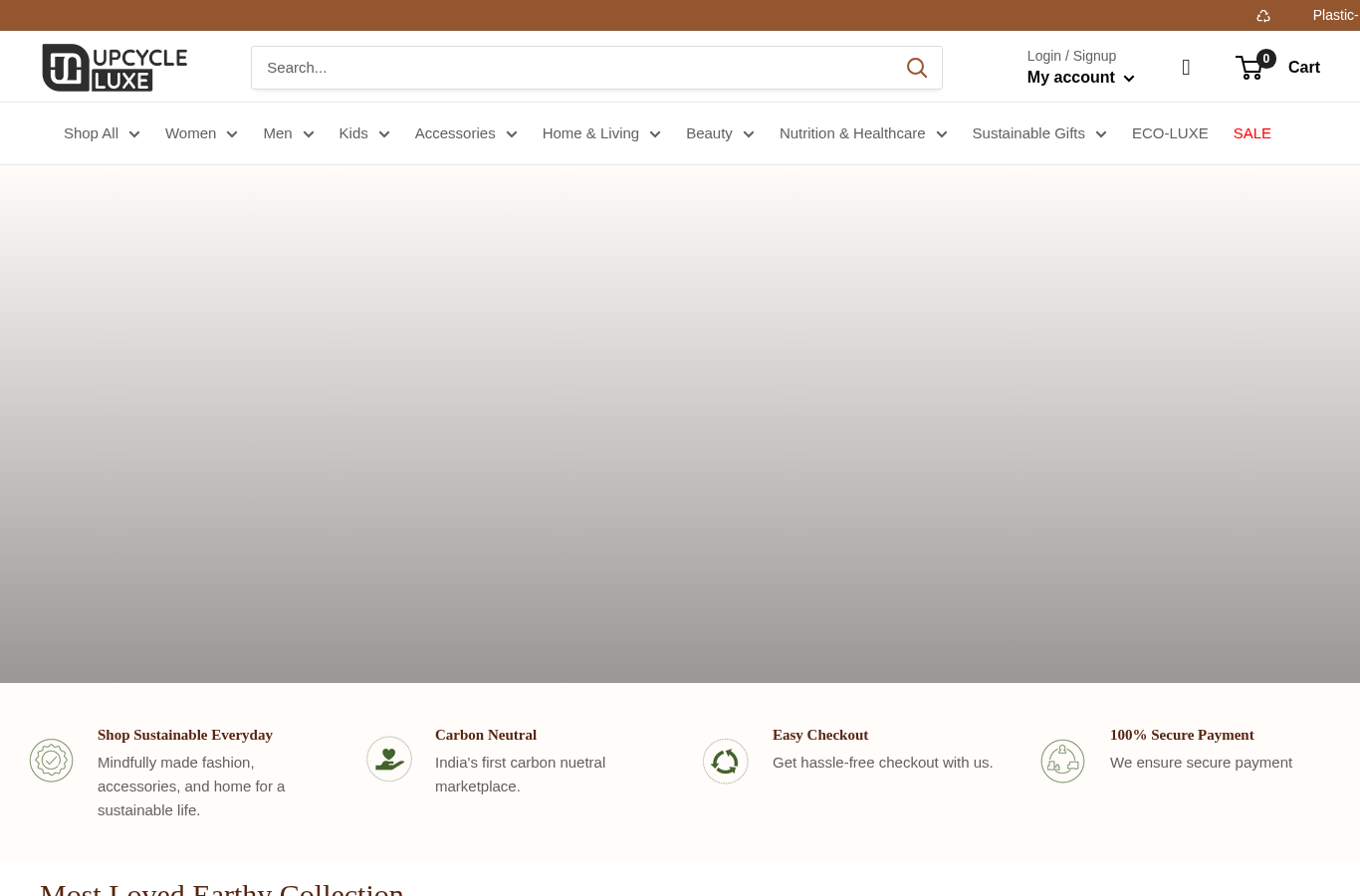This screenshot has width=1360, height=896.
Task: Expand the Kids menu
Action: point(364,133)
